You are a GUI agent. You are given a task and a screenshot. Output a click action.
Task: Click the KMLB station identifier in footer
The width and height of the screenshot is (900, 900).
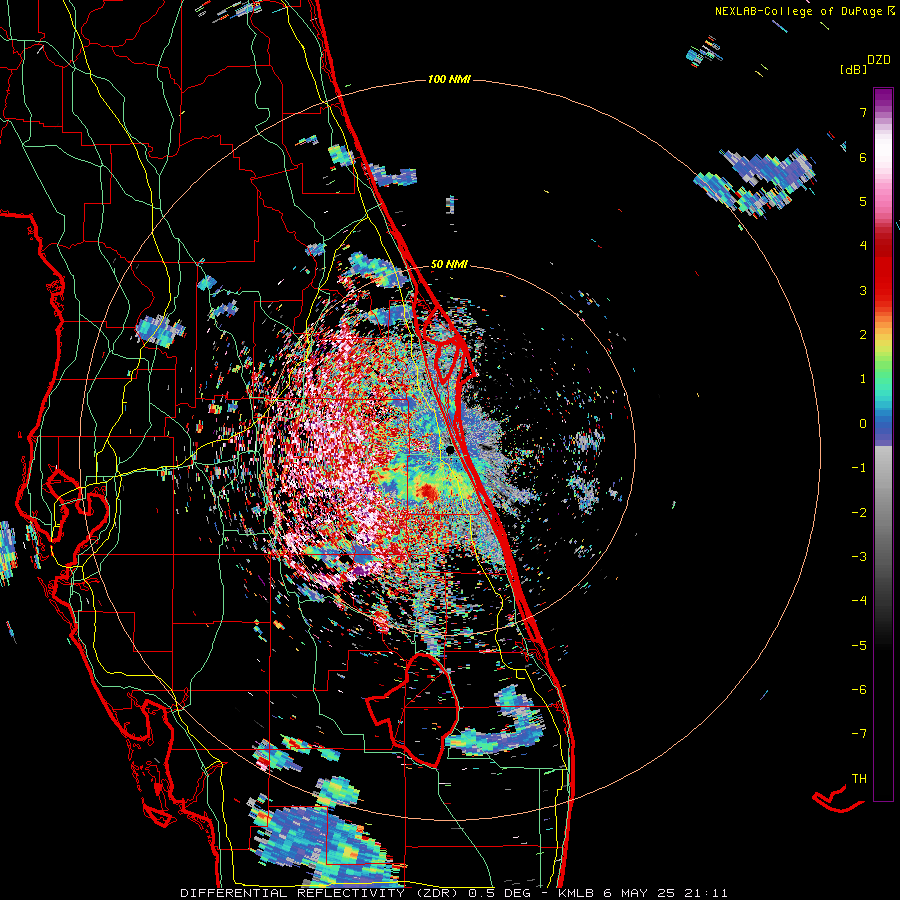click(578, 893)
